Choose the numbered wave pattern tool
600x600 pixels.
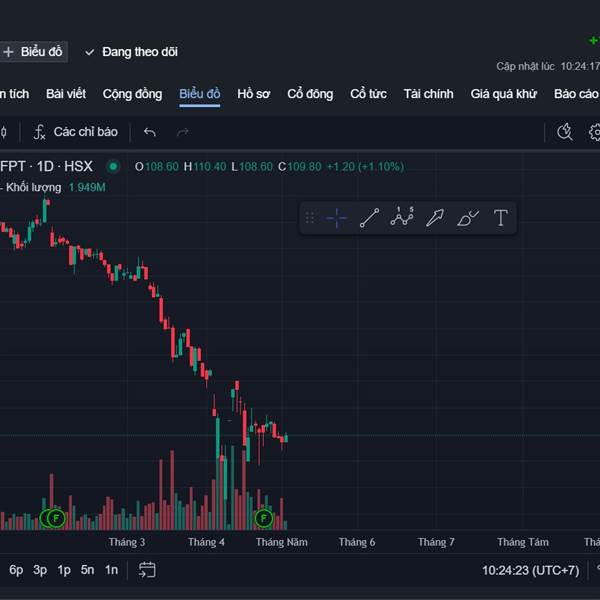tap(402, 218)
